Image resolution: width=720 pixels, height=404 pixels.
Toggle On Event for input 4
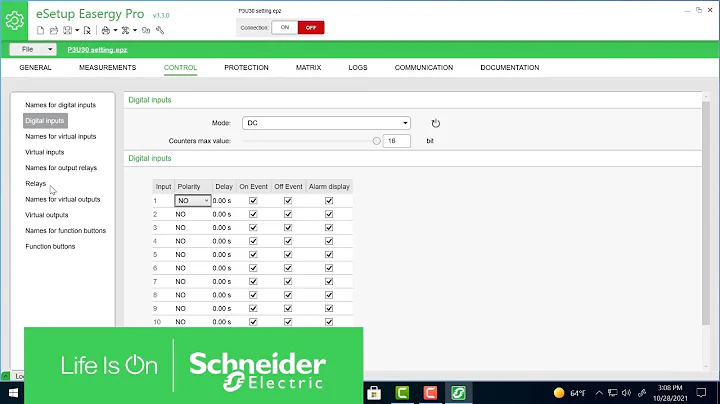[x=253, y=241]
